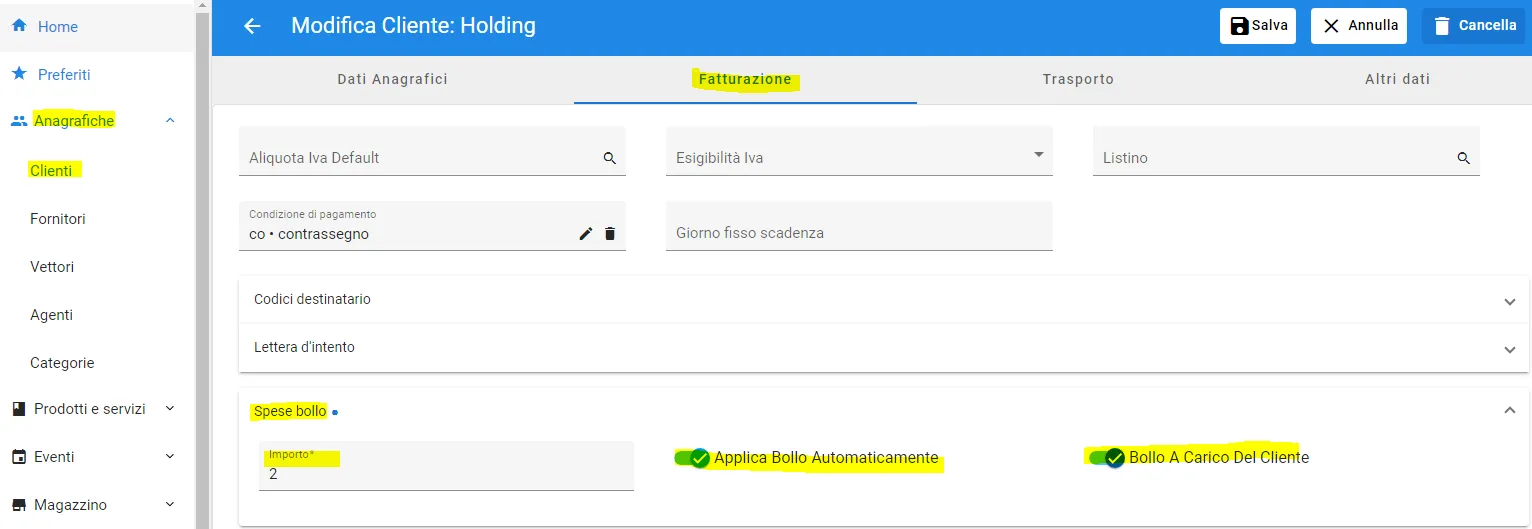This screenshot has width=1532, height=529.
Task: Open Preferiti via star icon
Action: pyautogui.click(x=18, y=74)
